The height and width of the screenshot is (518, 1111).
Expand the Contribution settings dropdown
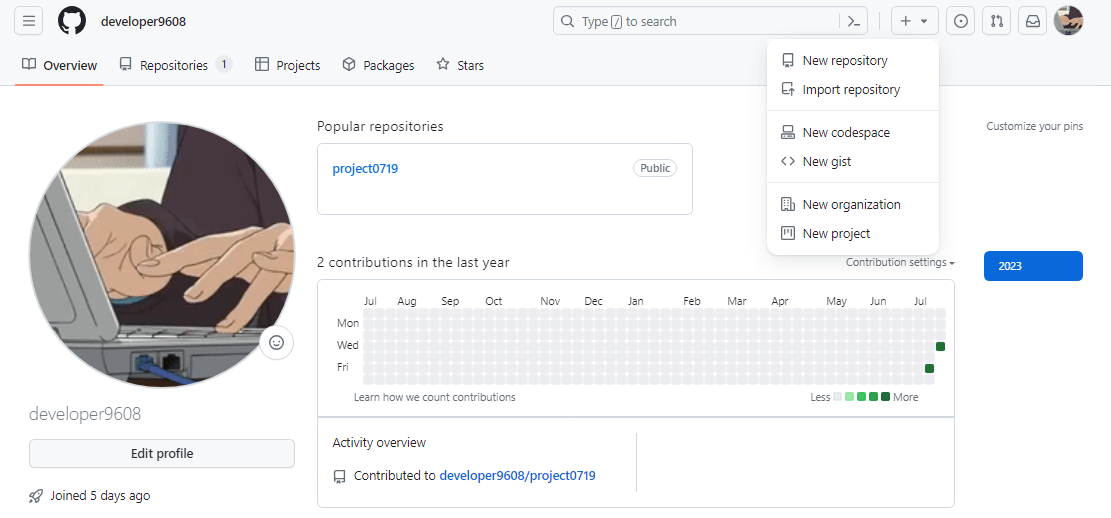point(900,262)
